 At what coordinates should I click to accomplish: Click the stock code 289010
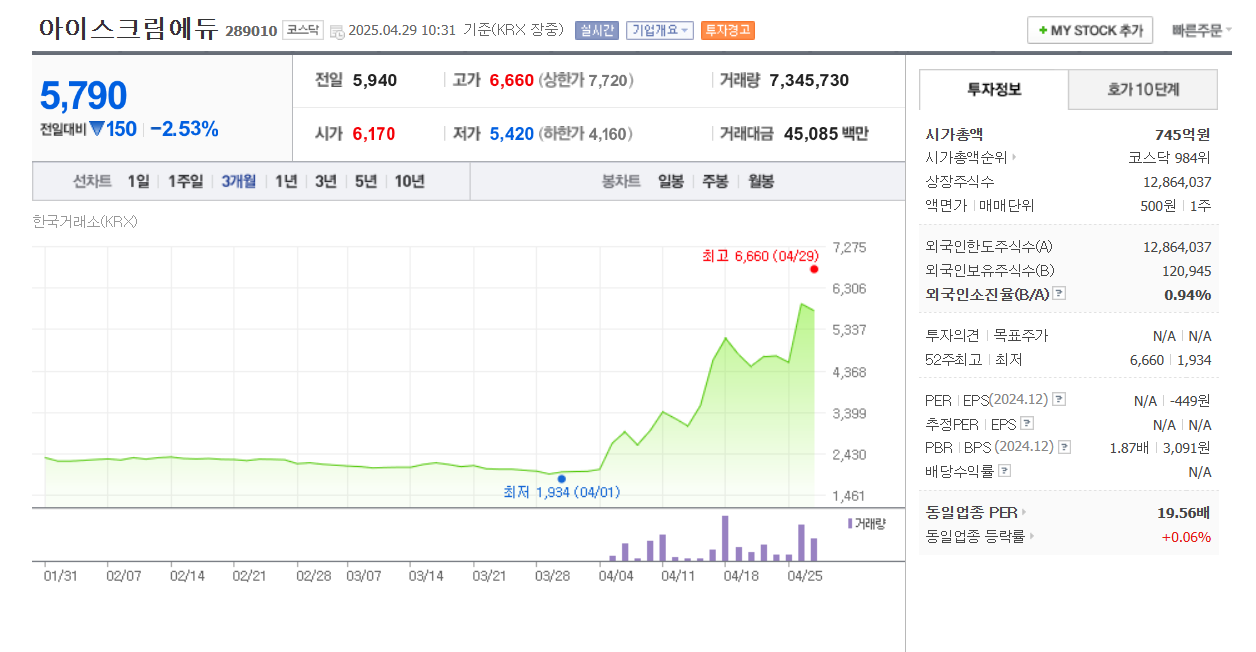(252, 31)
